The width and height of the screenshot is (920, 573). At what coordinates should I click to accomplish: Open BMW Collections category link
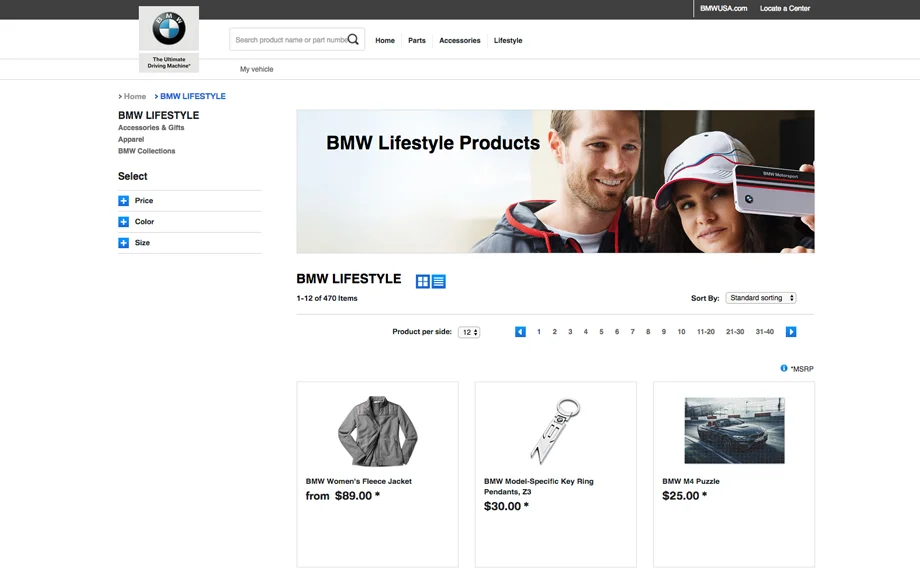[x=147, y=151]
